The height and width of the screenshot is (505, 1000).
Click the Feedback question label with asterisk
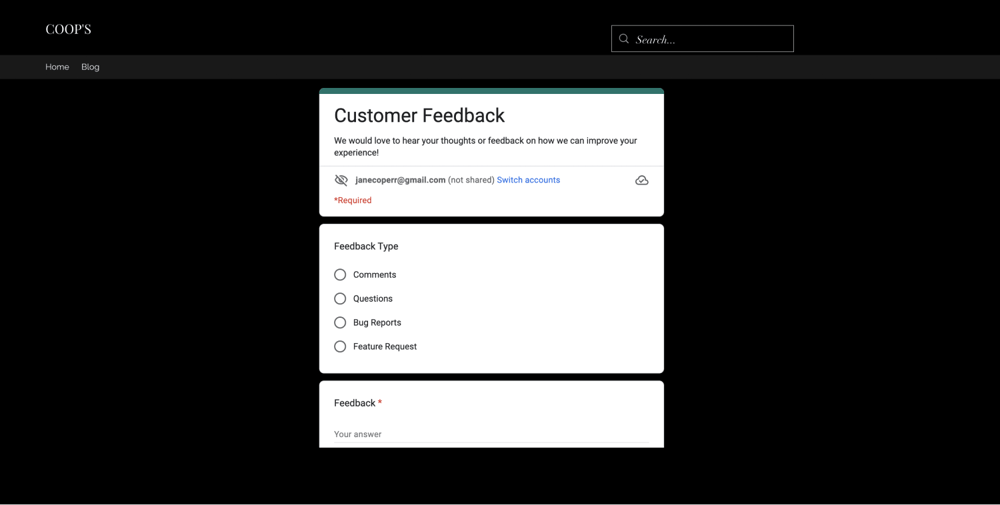[357, 403]
